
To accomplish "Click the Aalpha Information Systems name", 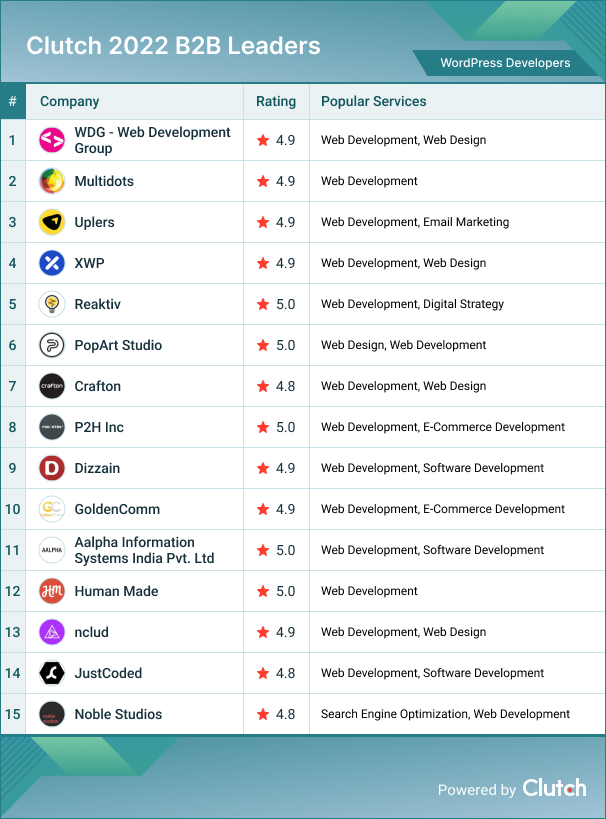I will click(x=144, y=550).
